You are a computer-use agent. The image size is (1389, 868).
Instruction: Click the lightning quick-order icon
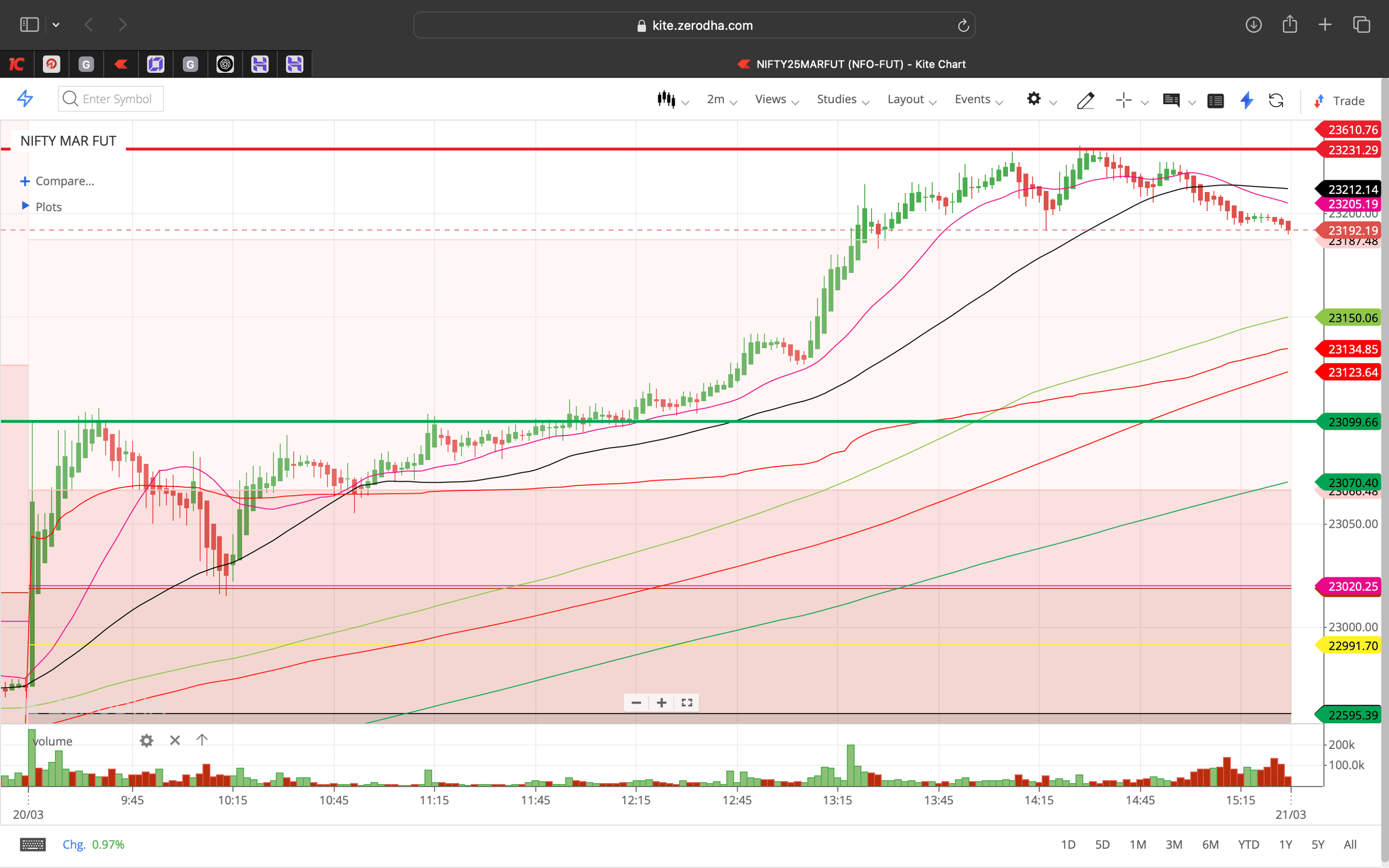click(1246, 101)
